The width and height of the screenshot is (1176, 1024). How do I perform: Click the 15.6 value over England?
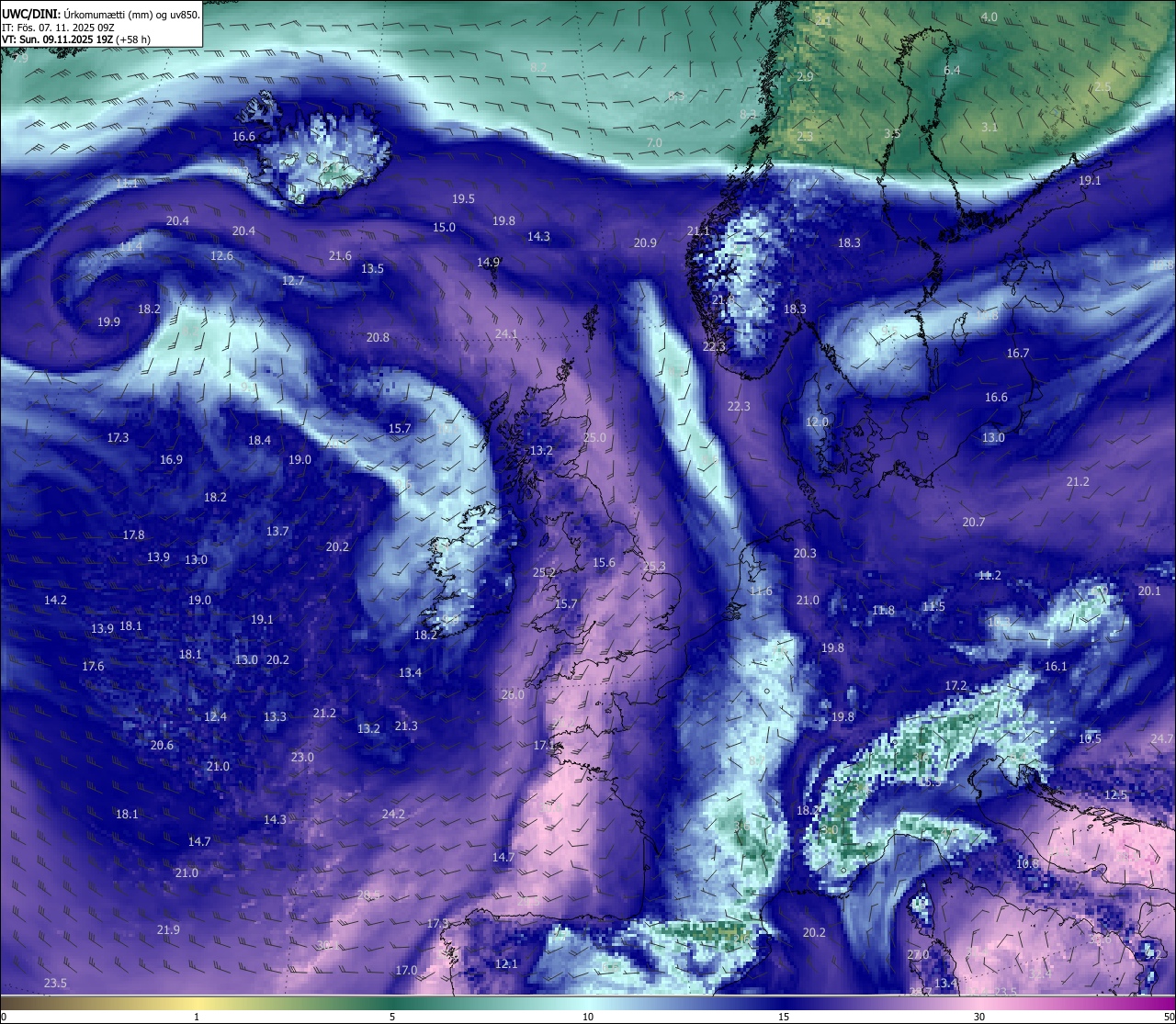[604, 562]
